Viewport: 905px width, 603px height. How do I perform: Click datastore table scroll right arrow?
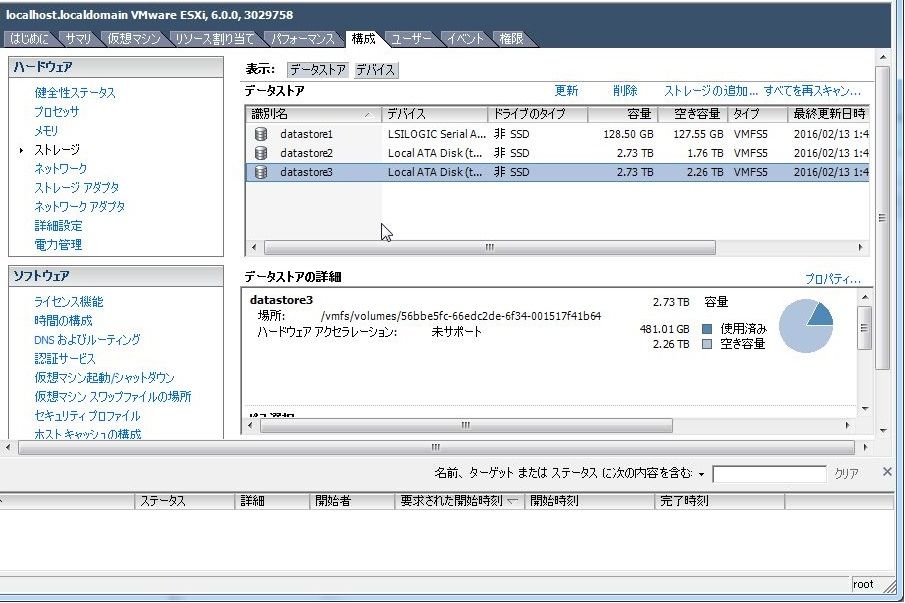coord(860,248)
